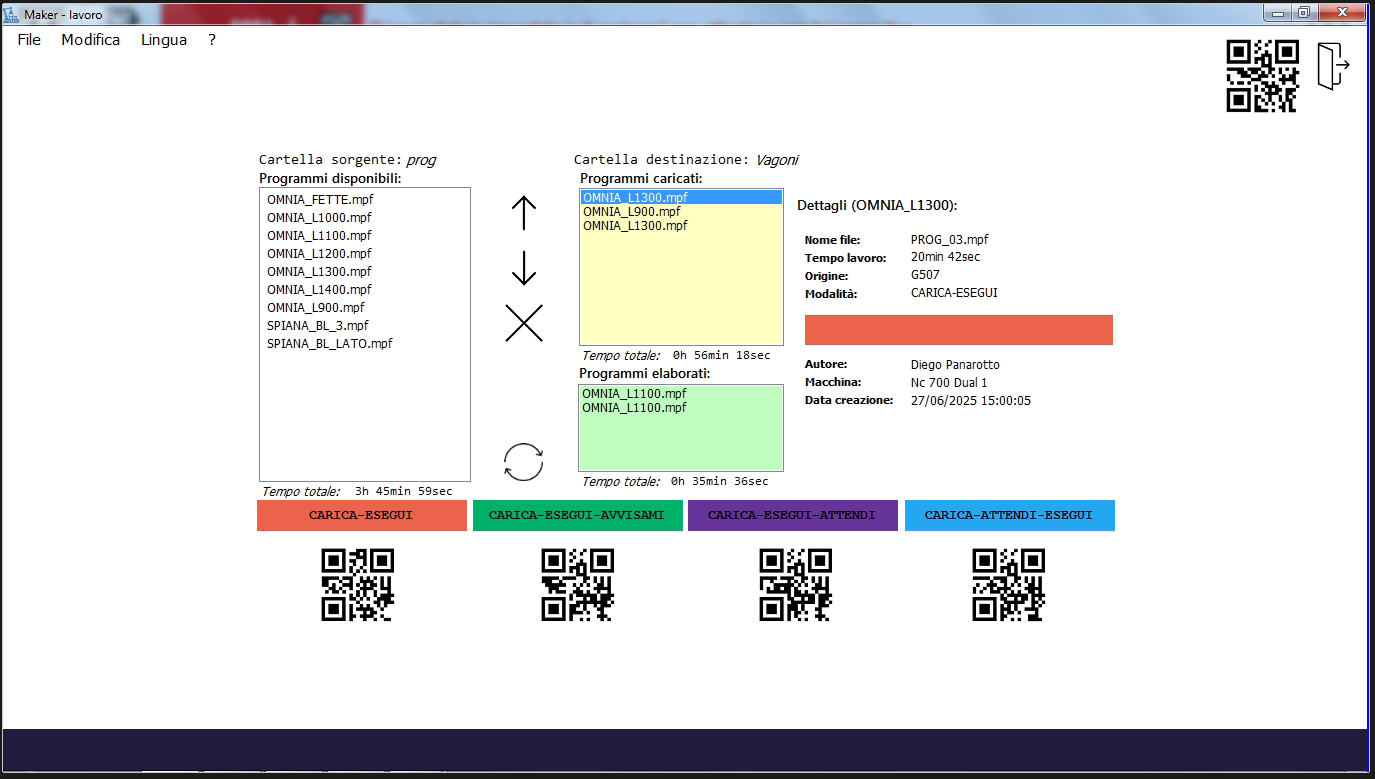1375x779 pixels.
Task: Click the down arrow to move program down
Action: tap(523, 265)
